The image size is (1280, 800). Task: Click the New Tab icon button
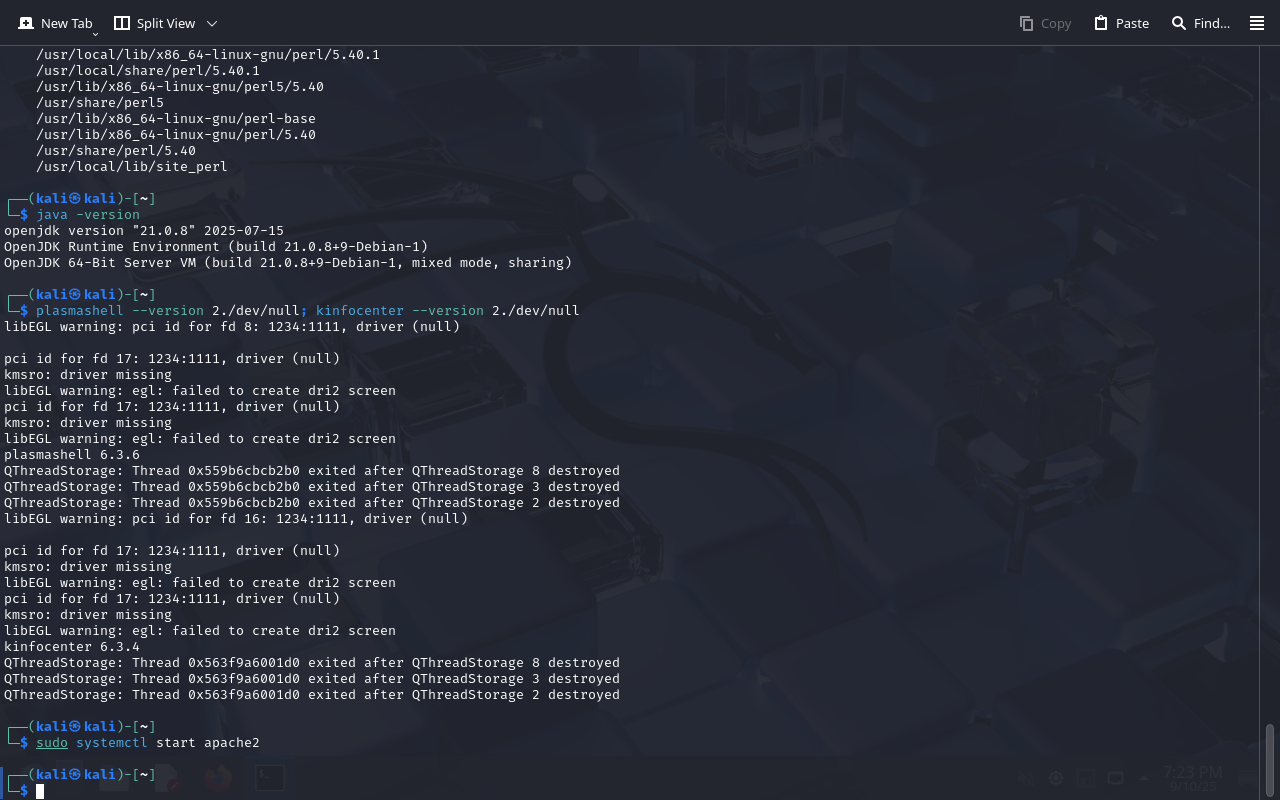coord(55,23)
